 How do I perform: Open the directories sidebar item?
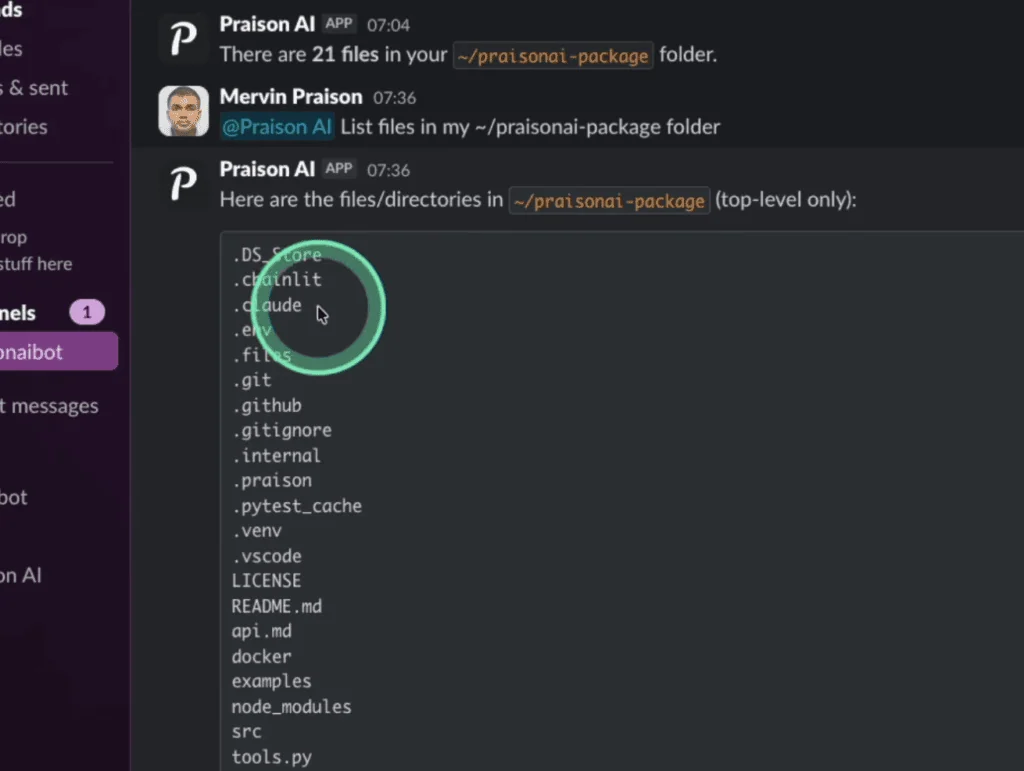[24, 127]
